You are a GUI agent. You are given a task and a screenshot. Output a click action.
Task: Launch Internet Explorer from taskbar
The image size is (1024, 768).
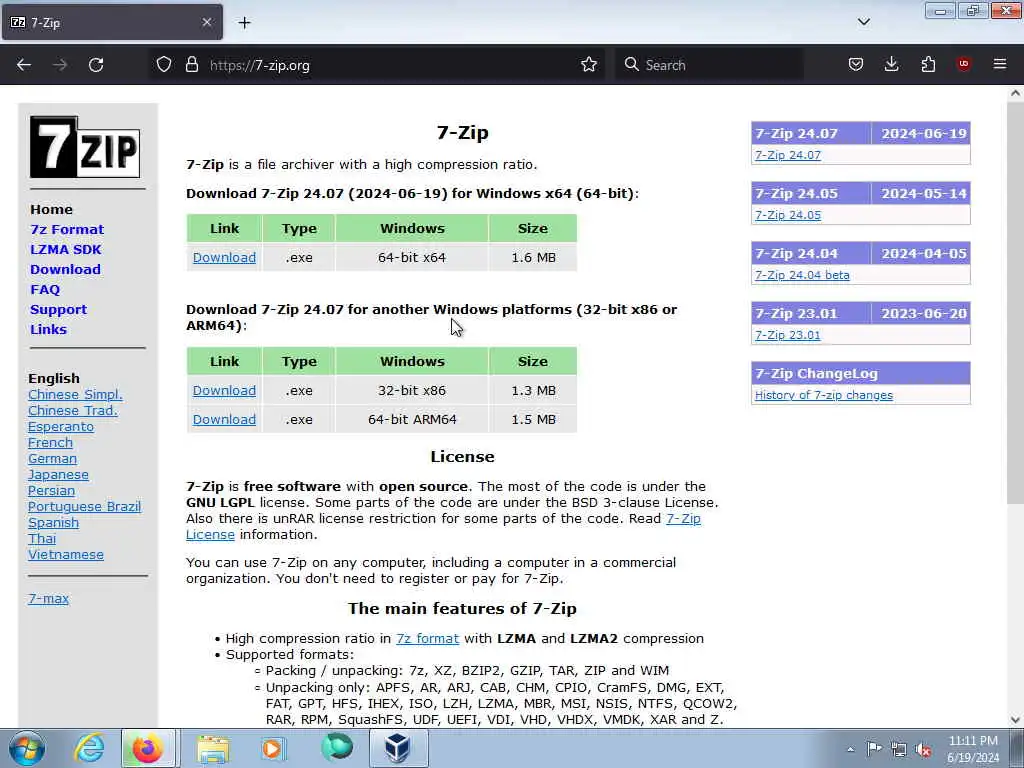89,748
